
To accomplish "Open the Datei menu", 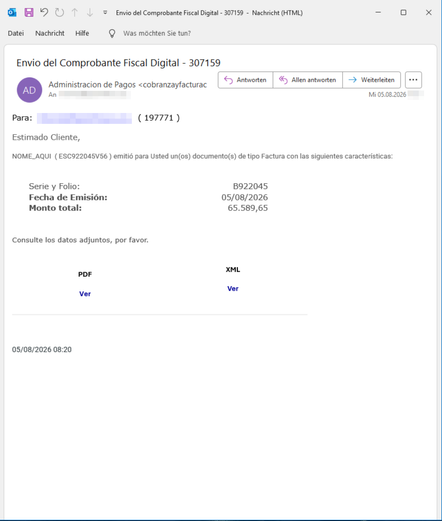I will (16, 33).
